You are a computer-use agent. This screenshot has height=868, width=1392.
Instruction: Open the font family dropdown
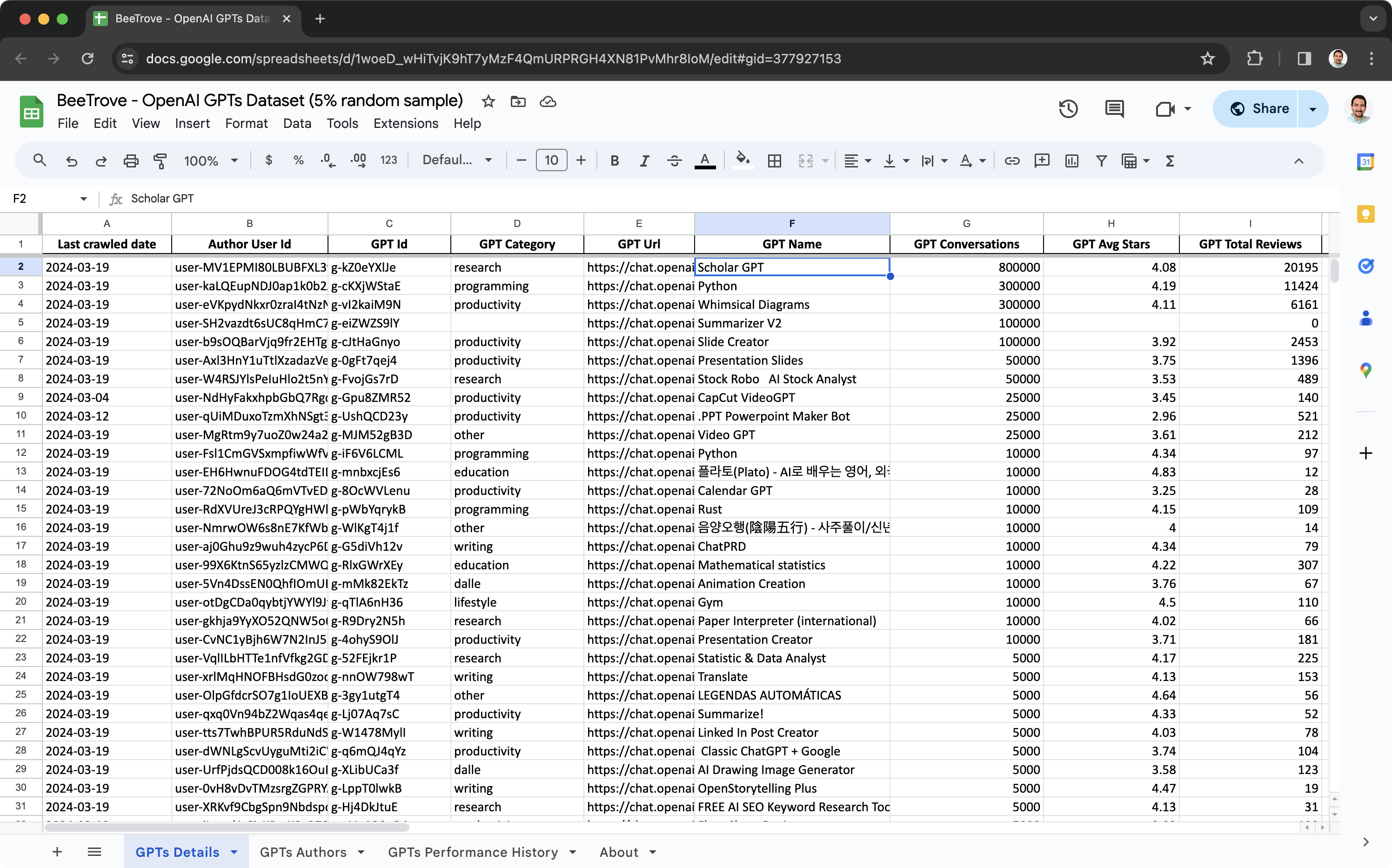[x=457, y=160]
